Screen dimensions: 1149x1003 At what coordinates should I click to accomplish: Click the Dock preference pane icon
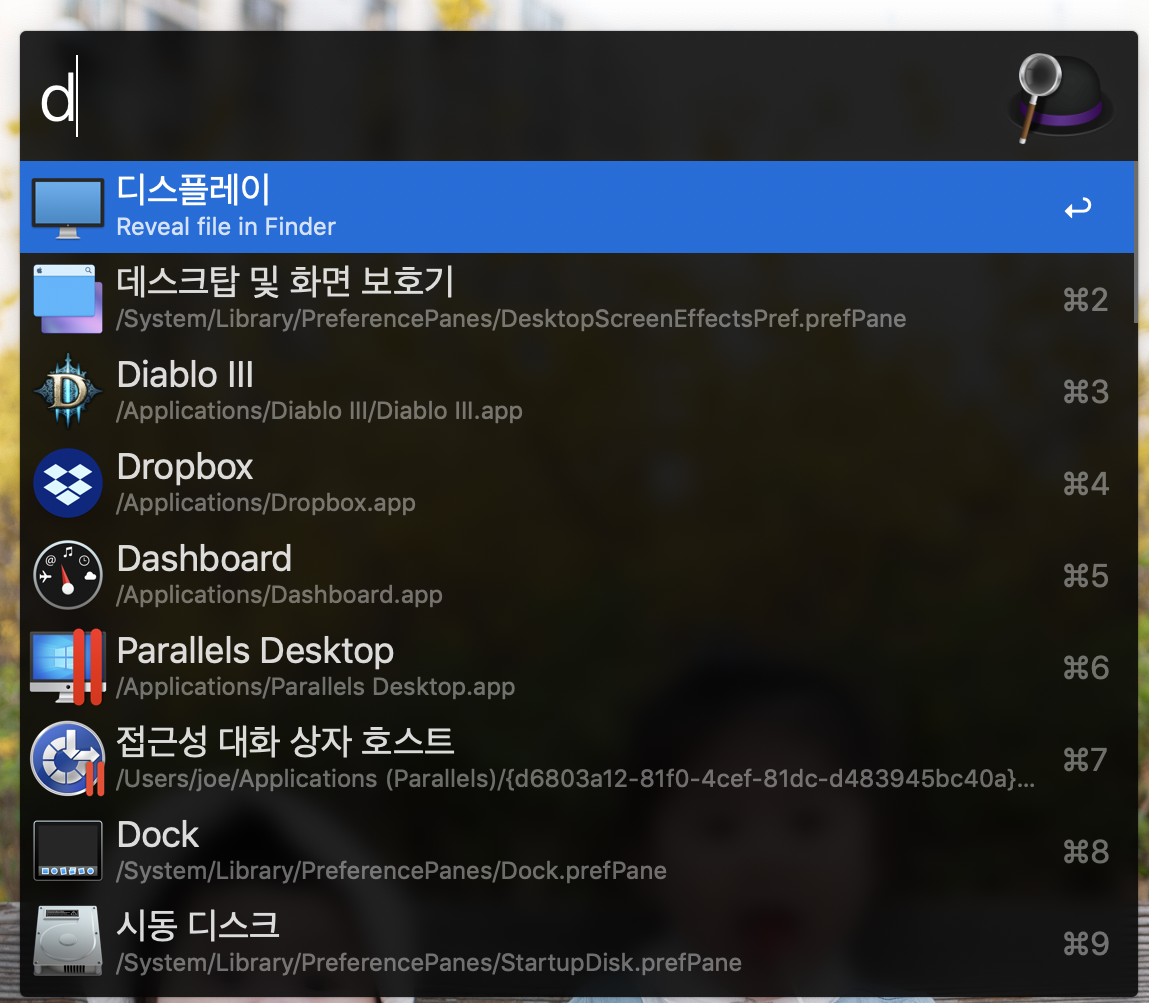pyautogui.click(x=67, y=851)
